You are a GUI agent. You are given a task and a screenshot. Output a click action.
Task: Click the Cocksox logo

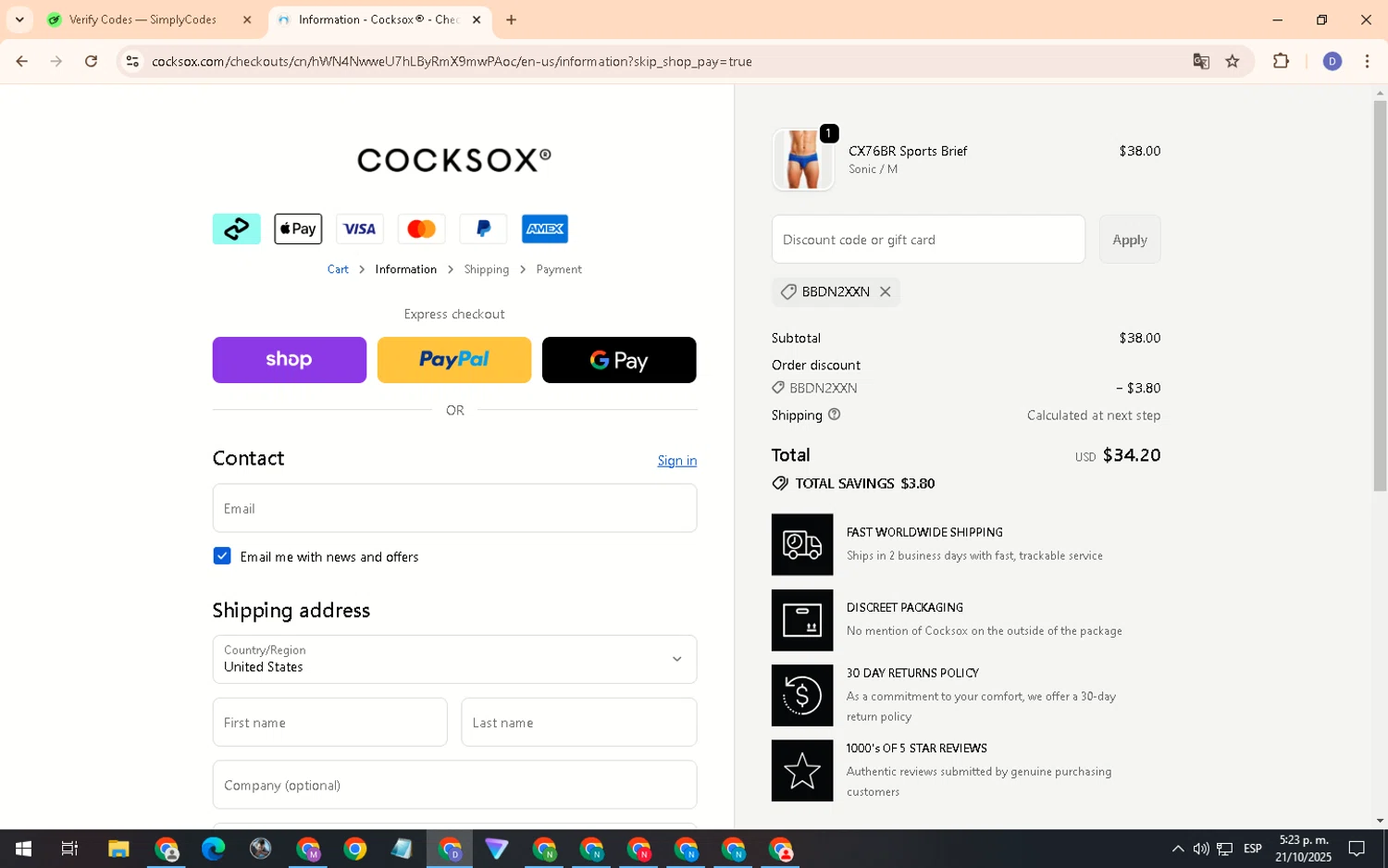pyautogui.click(x=454, y=160)
